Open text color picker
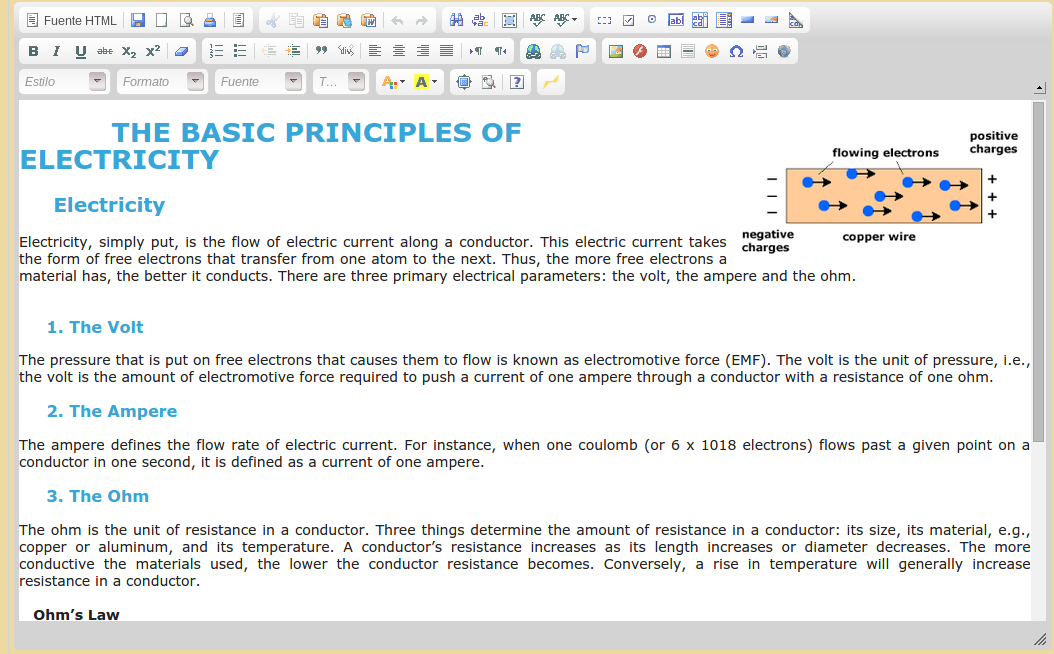This screenshot has height=654, width=1054. coord(392,82)
